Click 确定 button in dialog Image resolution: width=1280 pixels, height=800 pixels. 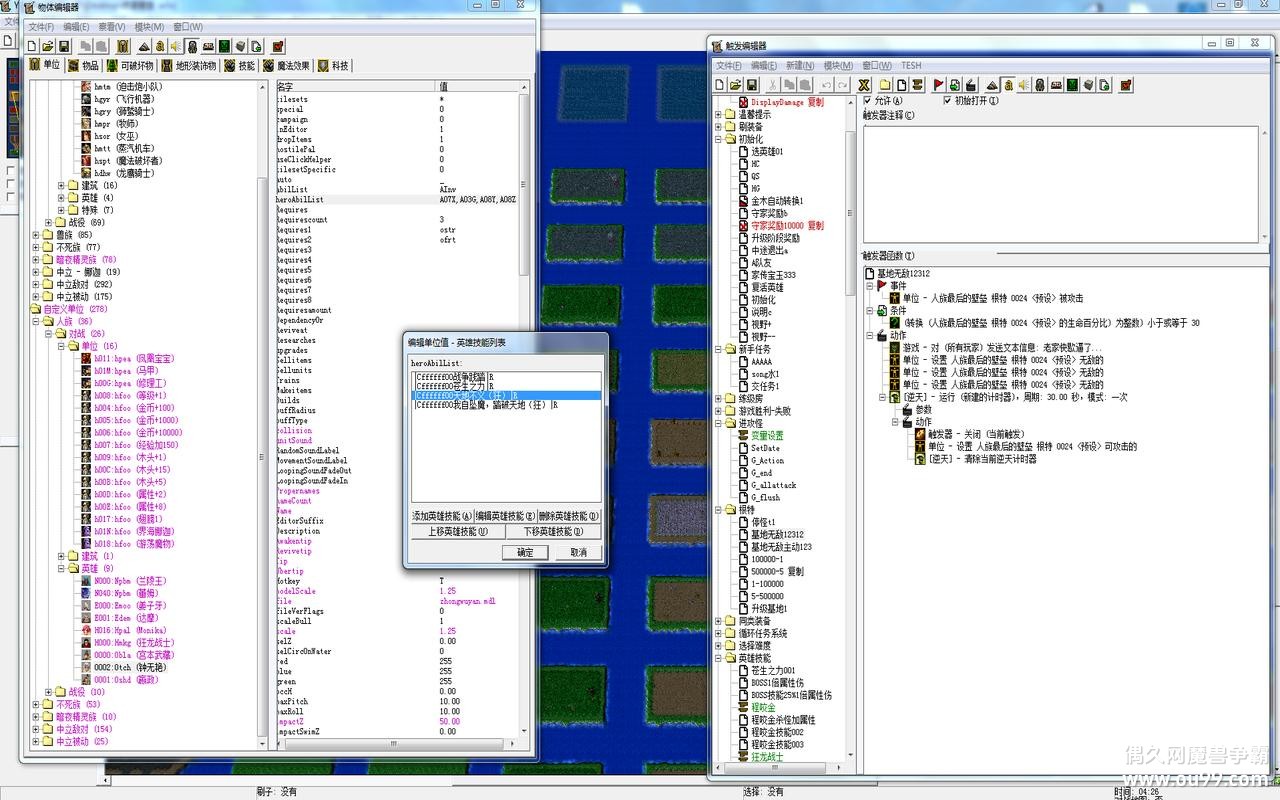coord(525,552)
